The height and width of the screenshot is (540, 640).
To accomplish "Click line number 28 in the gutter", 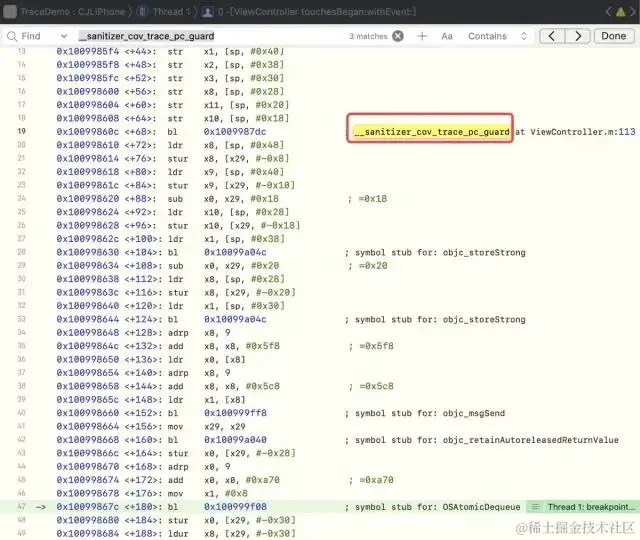I will tap(21, 252).
